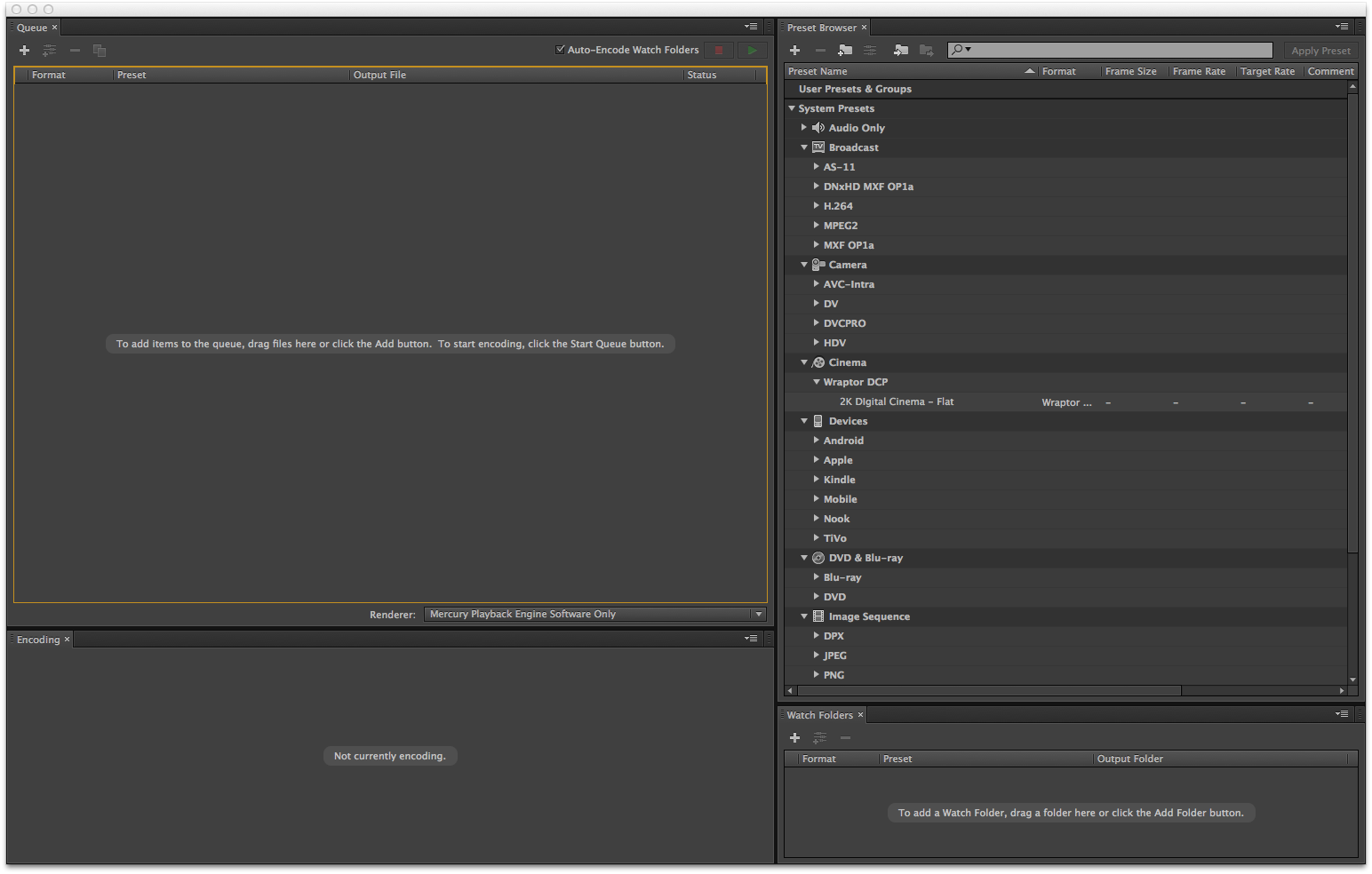Select the Preset Browser tab
This screenshot has height=874, width=1372.
821,28
